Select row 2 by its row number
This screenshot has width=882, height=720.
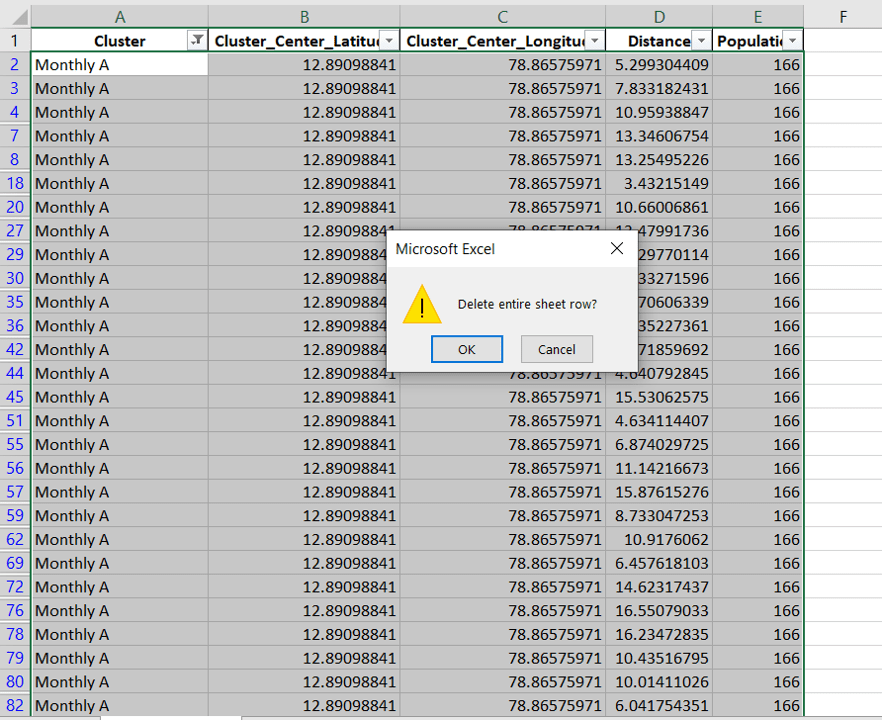(15, 63)
